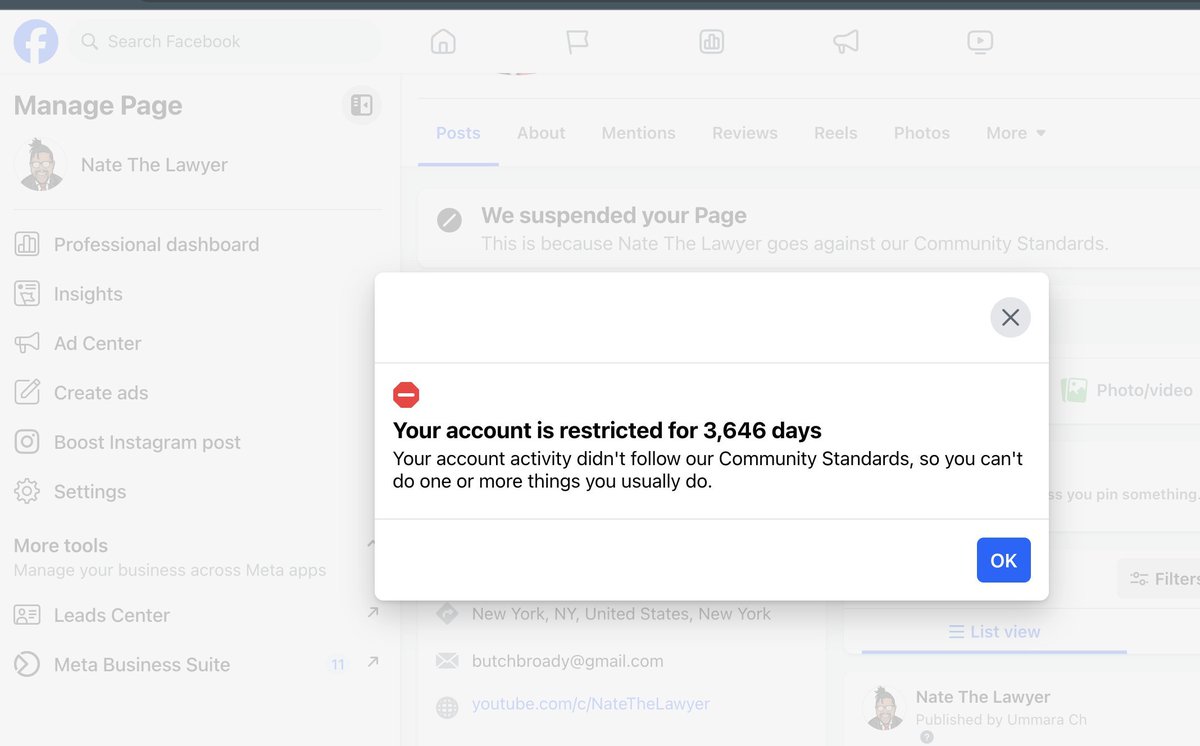Click the Ad Center megaphone icon
Screen dimensions: 1200x746
coord(27,343)
